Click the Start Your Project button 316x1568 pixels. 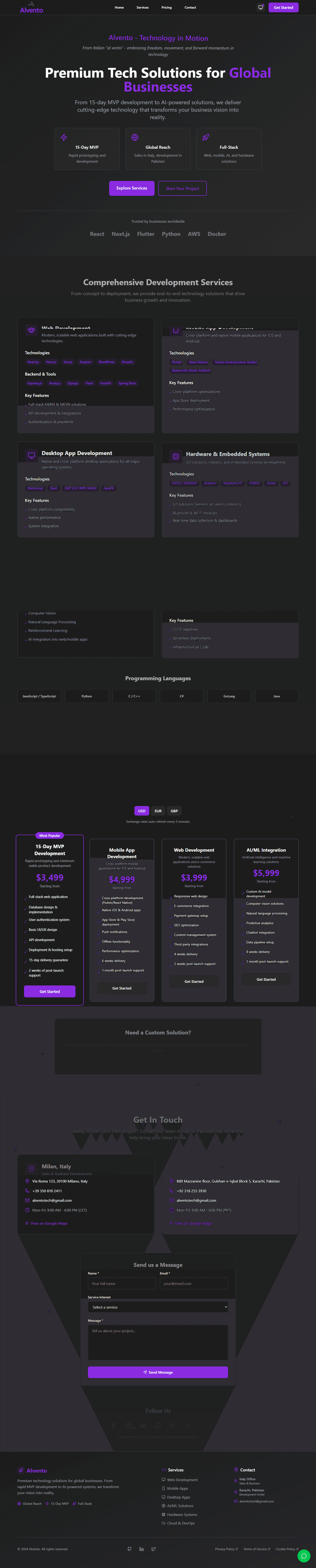182,188
